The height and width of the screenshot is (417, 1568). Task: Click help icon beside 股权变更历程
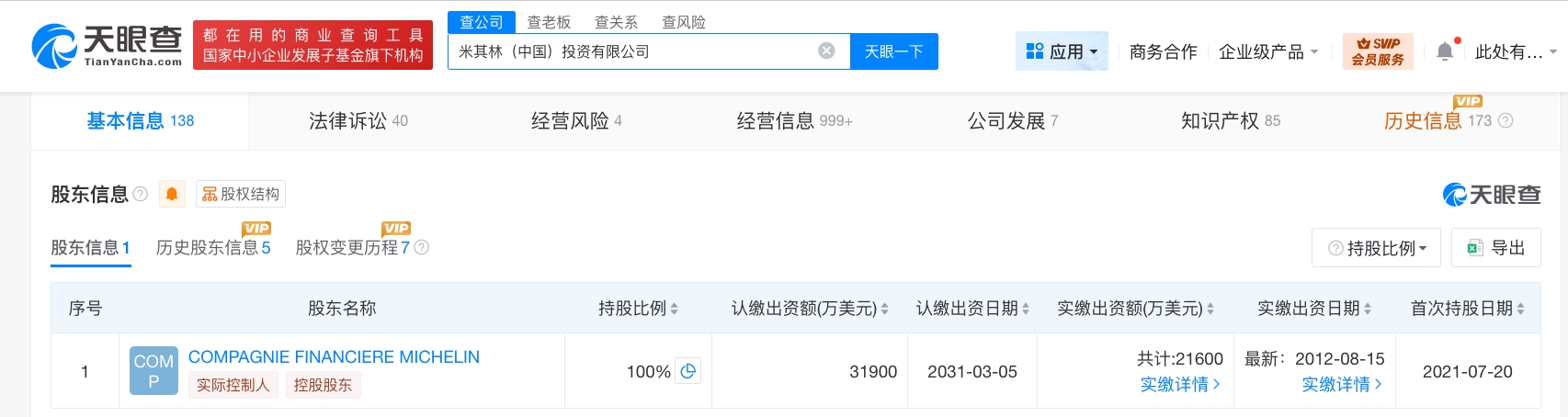tap(422, 247)
